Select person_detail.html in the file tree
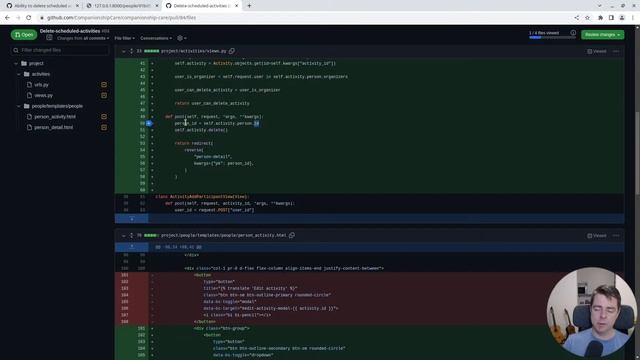 [x=53, y=127]
